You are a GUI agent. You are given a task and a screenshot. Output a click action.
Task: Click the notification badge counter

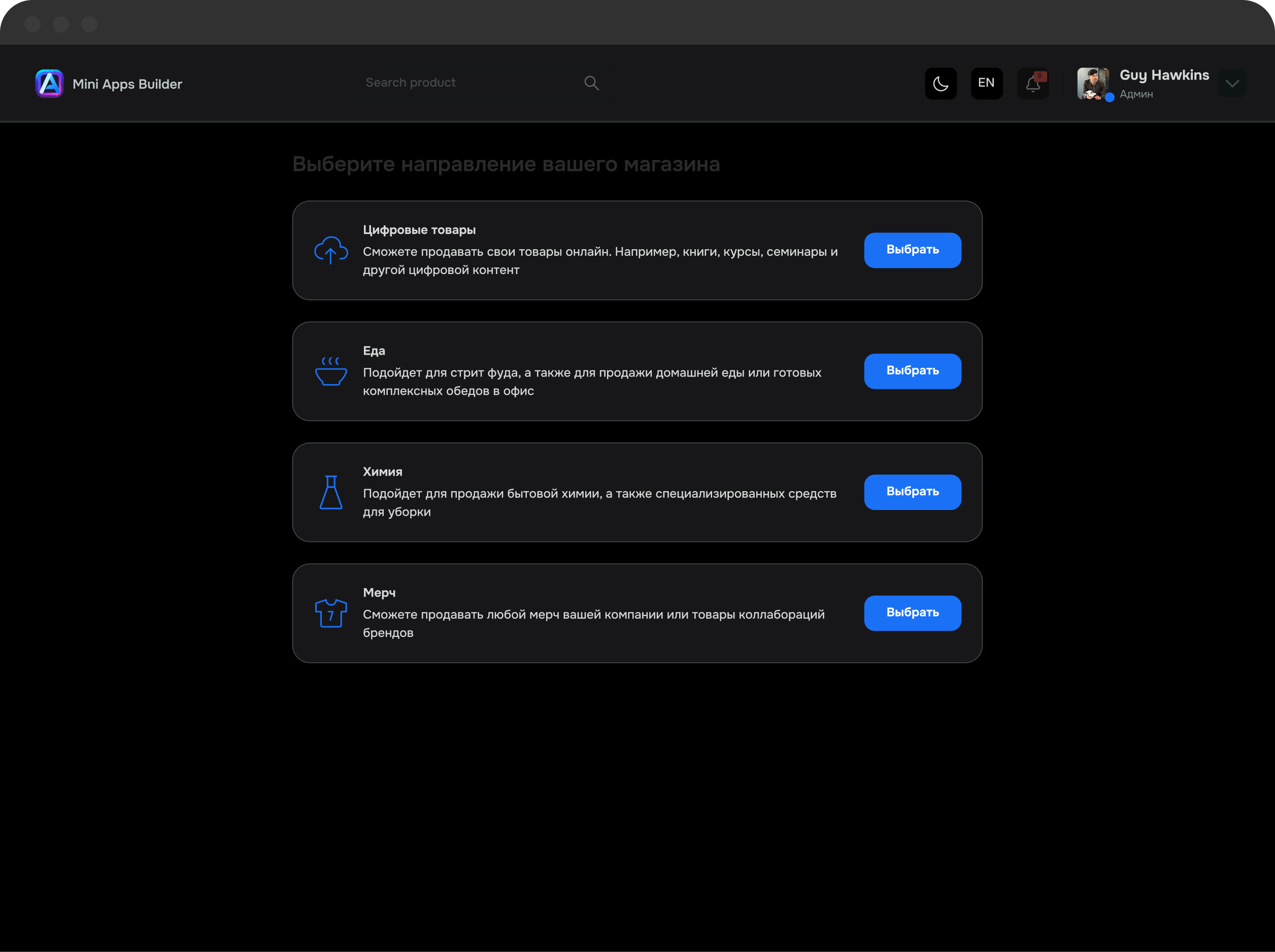(x=1041, y=75)
